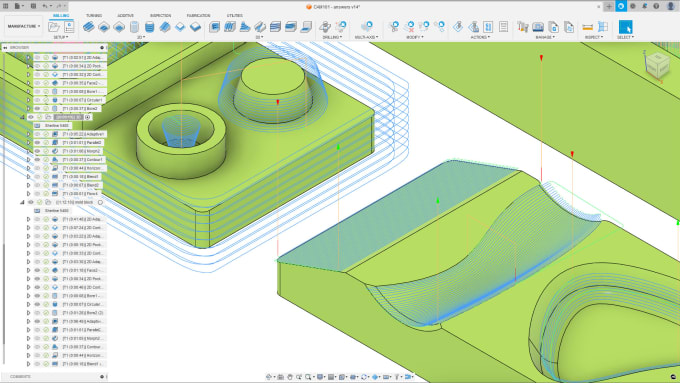The image size is (680, 383).
Task: Switch to the MILLING tab
Action: point(61,16)
